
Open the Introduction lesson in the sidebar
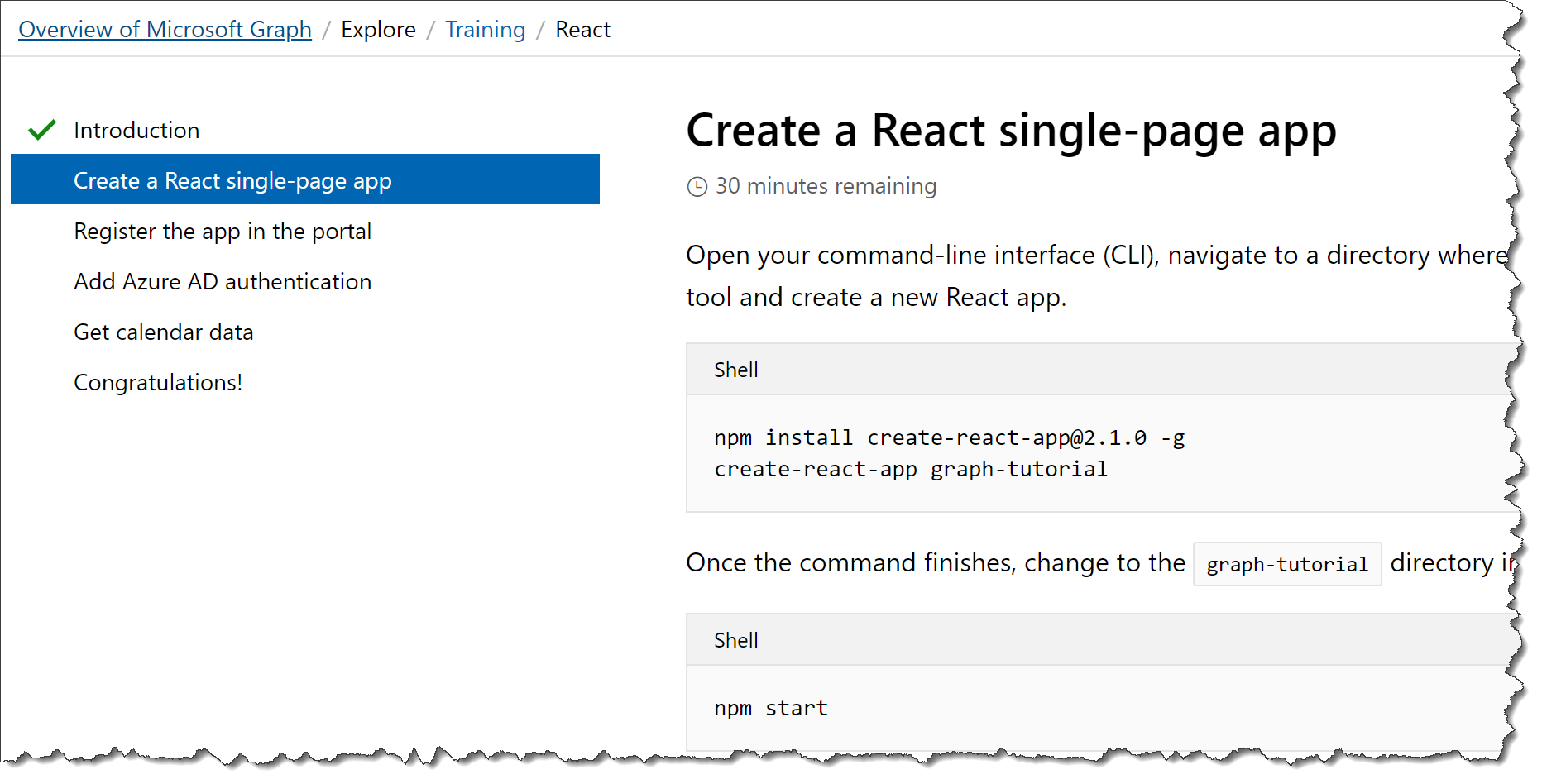point(136,130)
